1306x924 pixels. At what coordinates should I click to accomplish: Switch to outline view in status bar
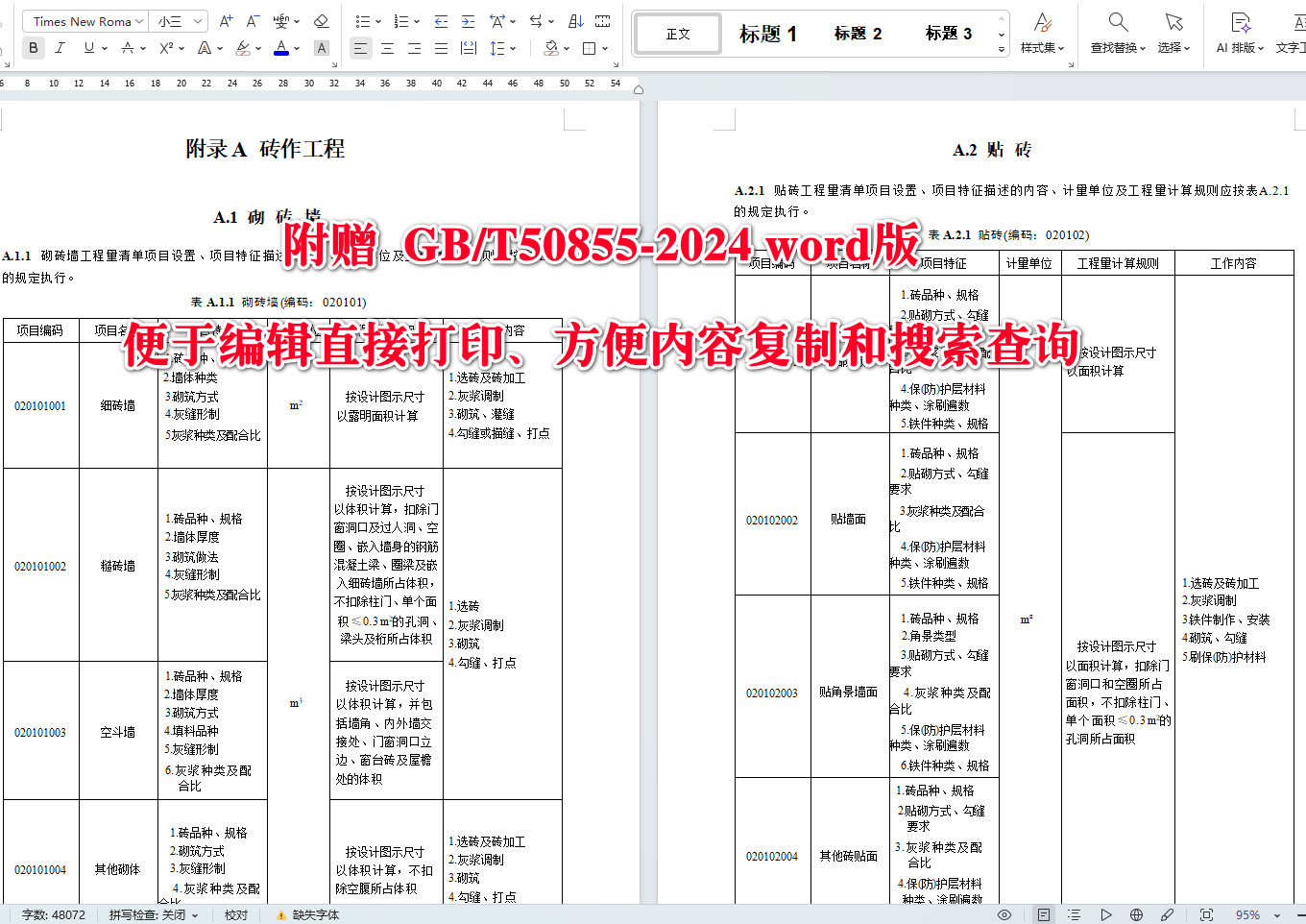pos(1075,914)
